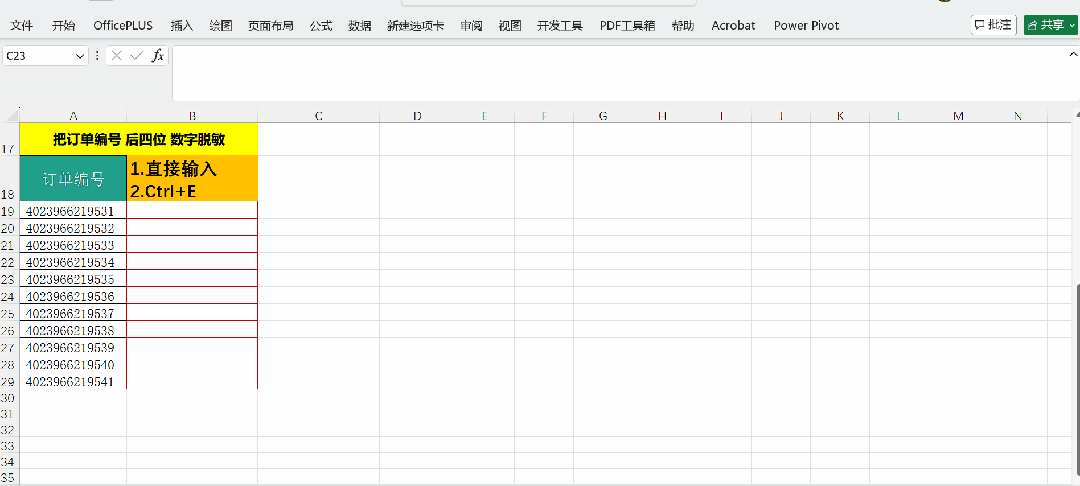Select row 30 header

[10, 398]
